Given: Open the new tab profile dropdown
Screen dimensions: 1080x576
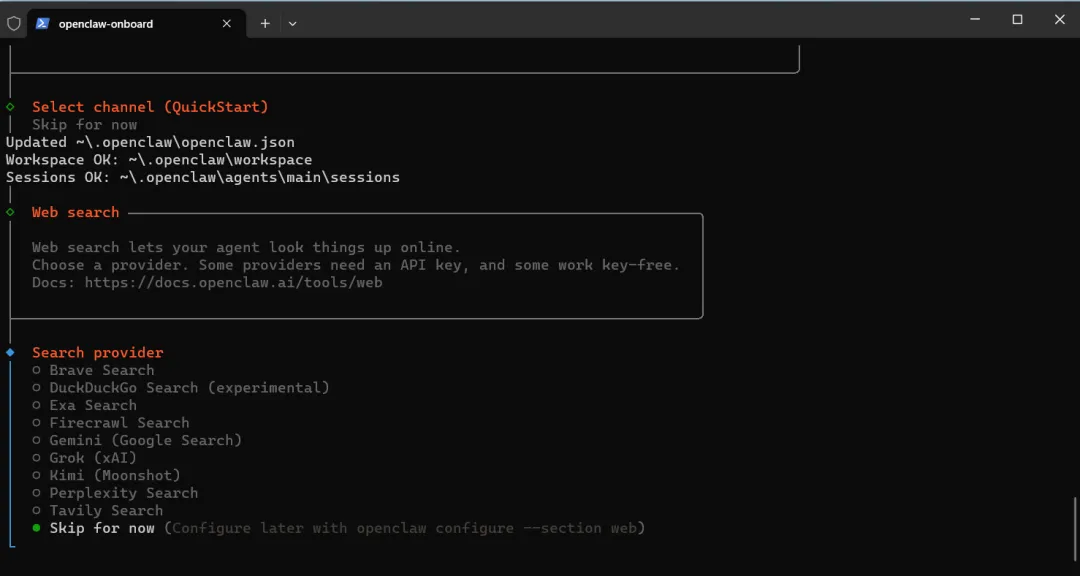Looking at the screenshot, I should tap(292, 23).
